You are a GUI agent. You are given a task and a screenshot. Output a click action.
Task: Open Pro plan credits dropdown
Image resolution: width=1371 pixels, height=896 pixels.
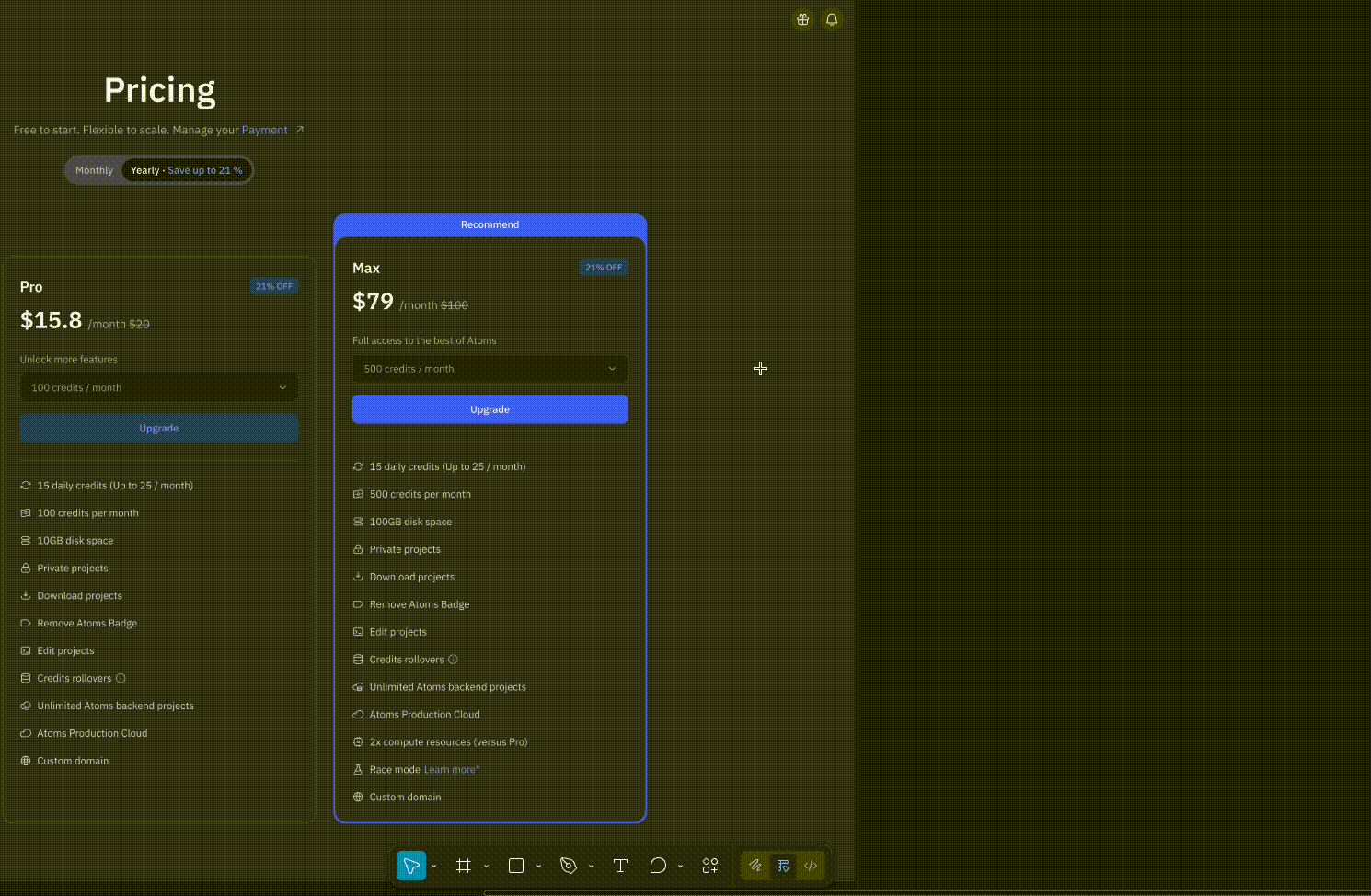[x=159, y=388]
